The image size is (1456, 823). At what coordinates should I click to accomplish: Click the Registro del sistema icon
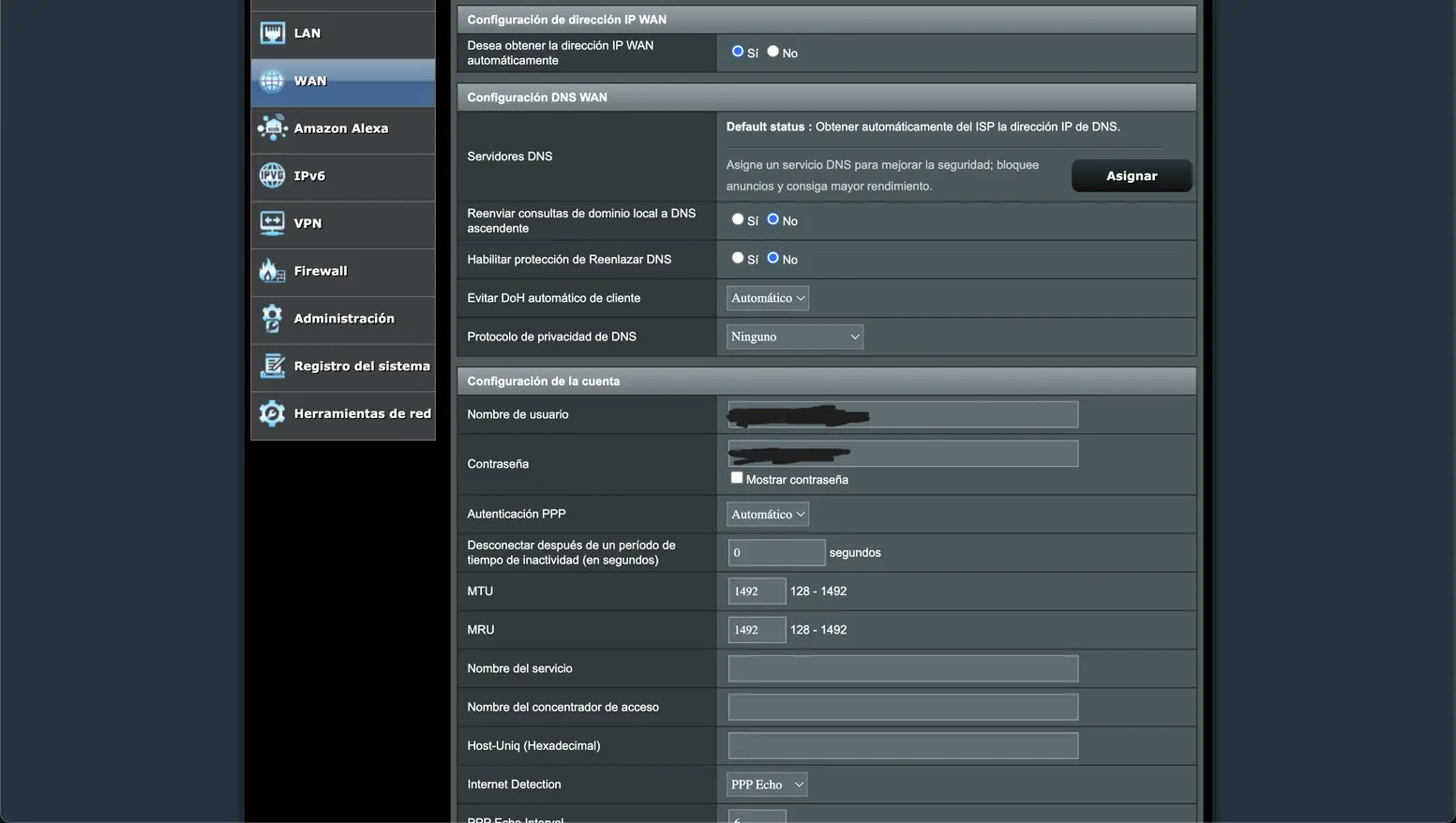tap(272, 366)
